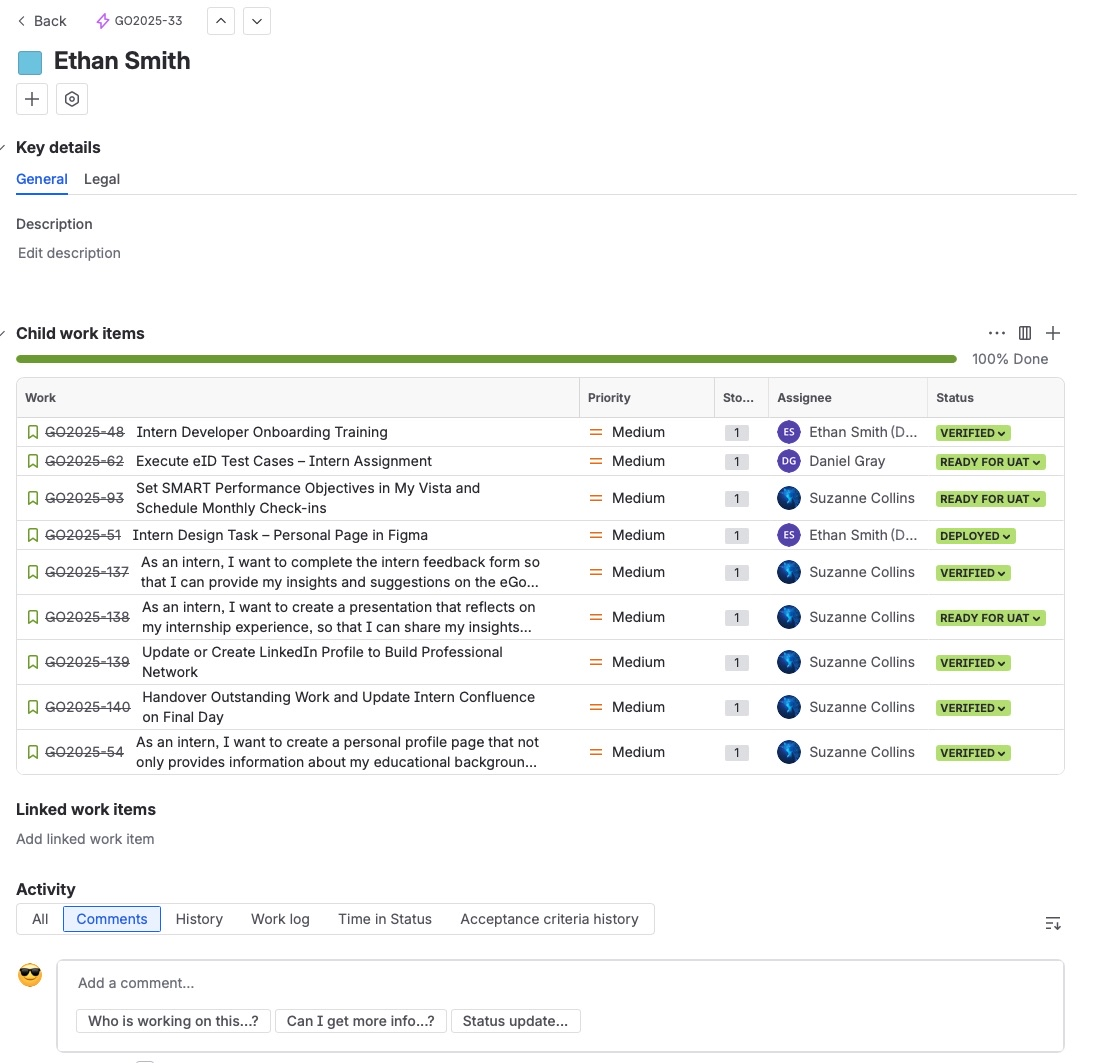Add a child work item with the plus icon
This screenshot has height=1063, width=1099.
(x=1052, y=333)
